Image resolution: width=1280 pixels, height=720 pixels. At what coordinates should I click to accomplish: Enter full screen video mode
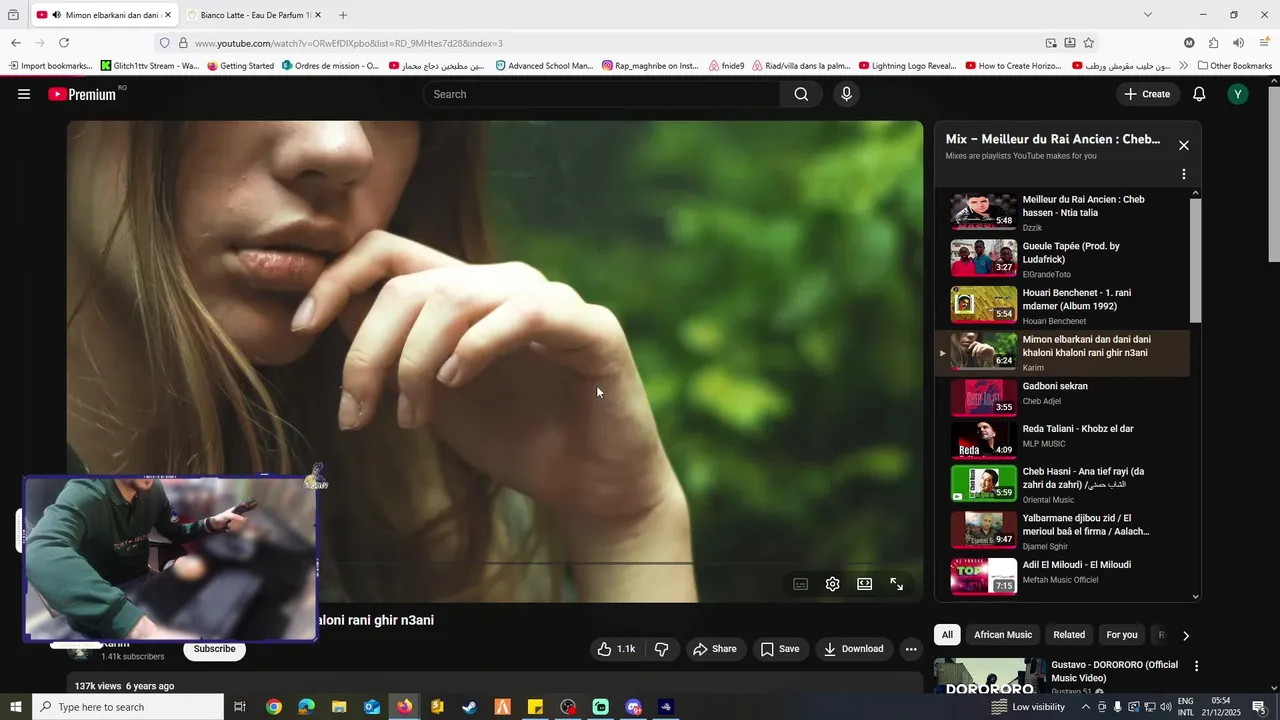click(x=897, y=584)
